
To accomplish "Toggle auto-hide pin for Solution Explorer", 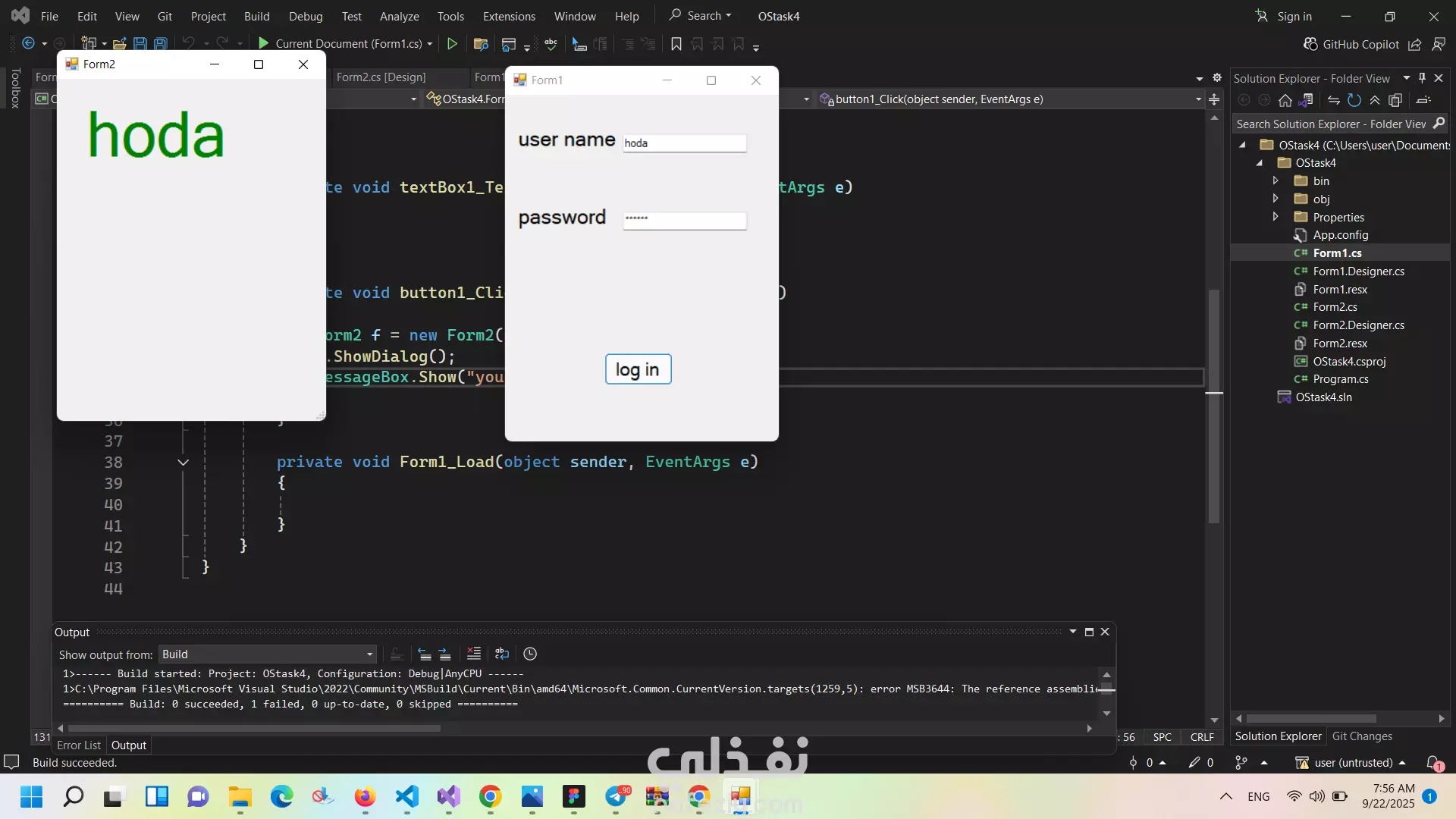I will tap(1423, 78).
